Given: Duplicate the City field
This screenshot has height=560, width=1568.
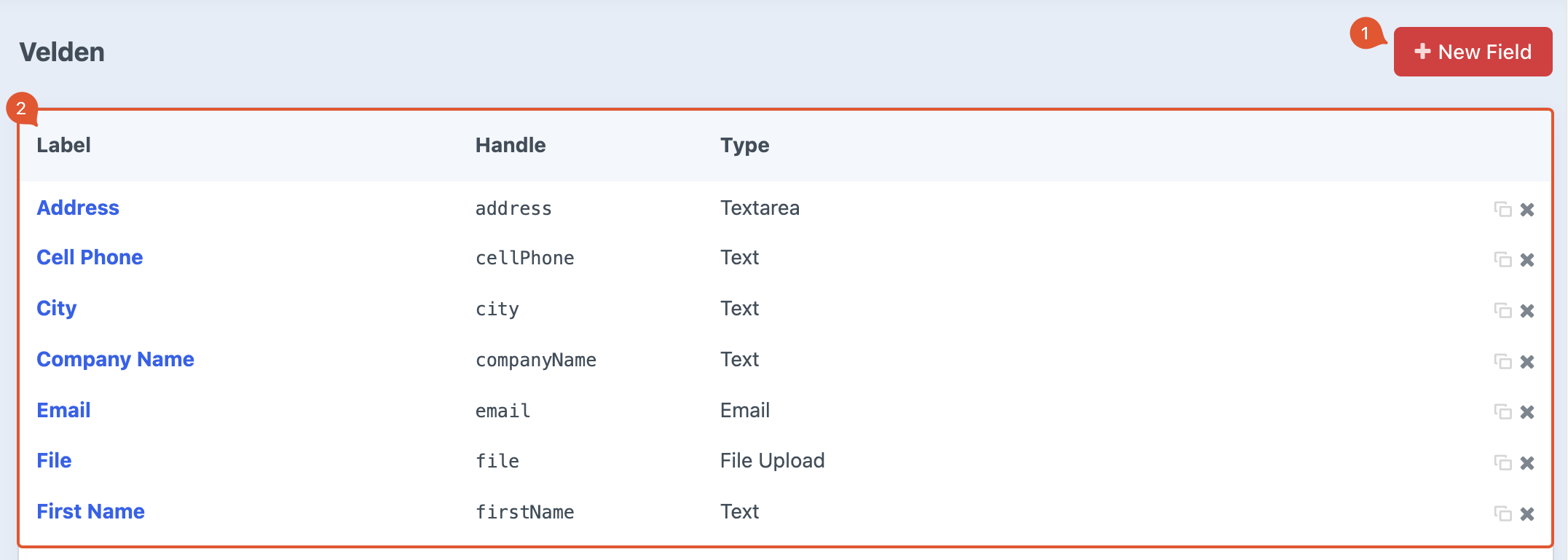Looking at the screenshot, I should [1502, 311].
